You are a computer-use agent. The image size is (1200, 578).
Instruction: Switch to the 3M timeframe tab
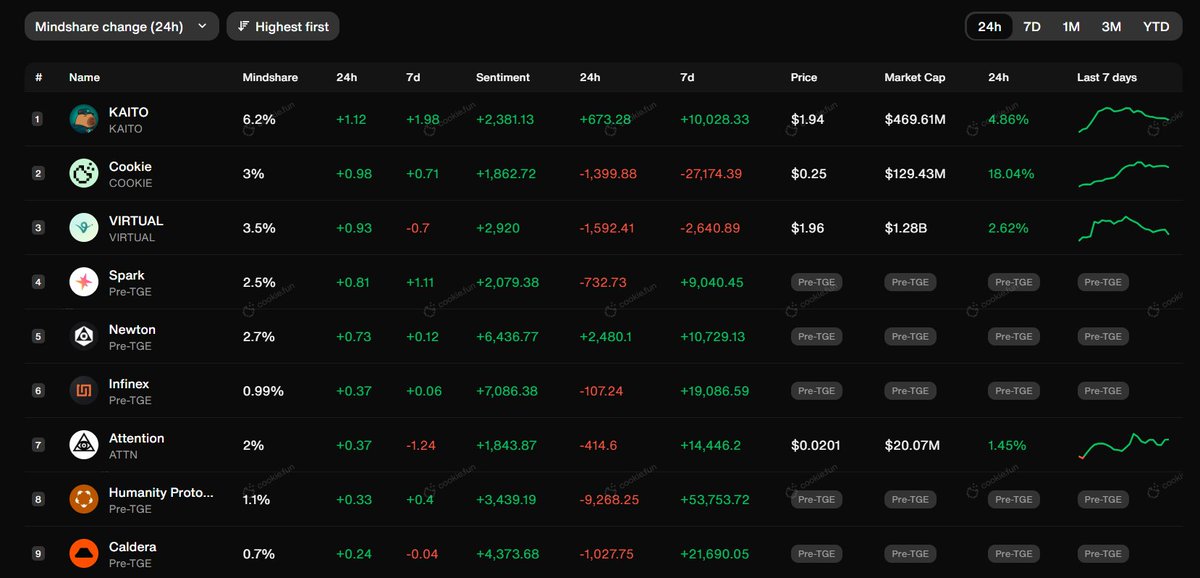coord(1111,27)
